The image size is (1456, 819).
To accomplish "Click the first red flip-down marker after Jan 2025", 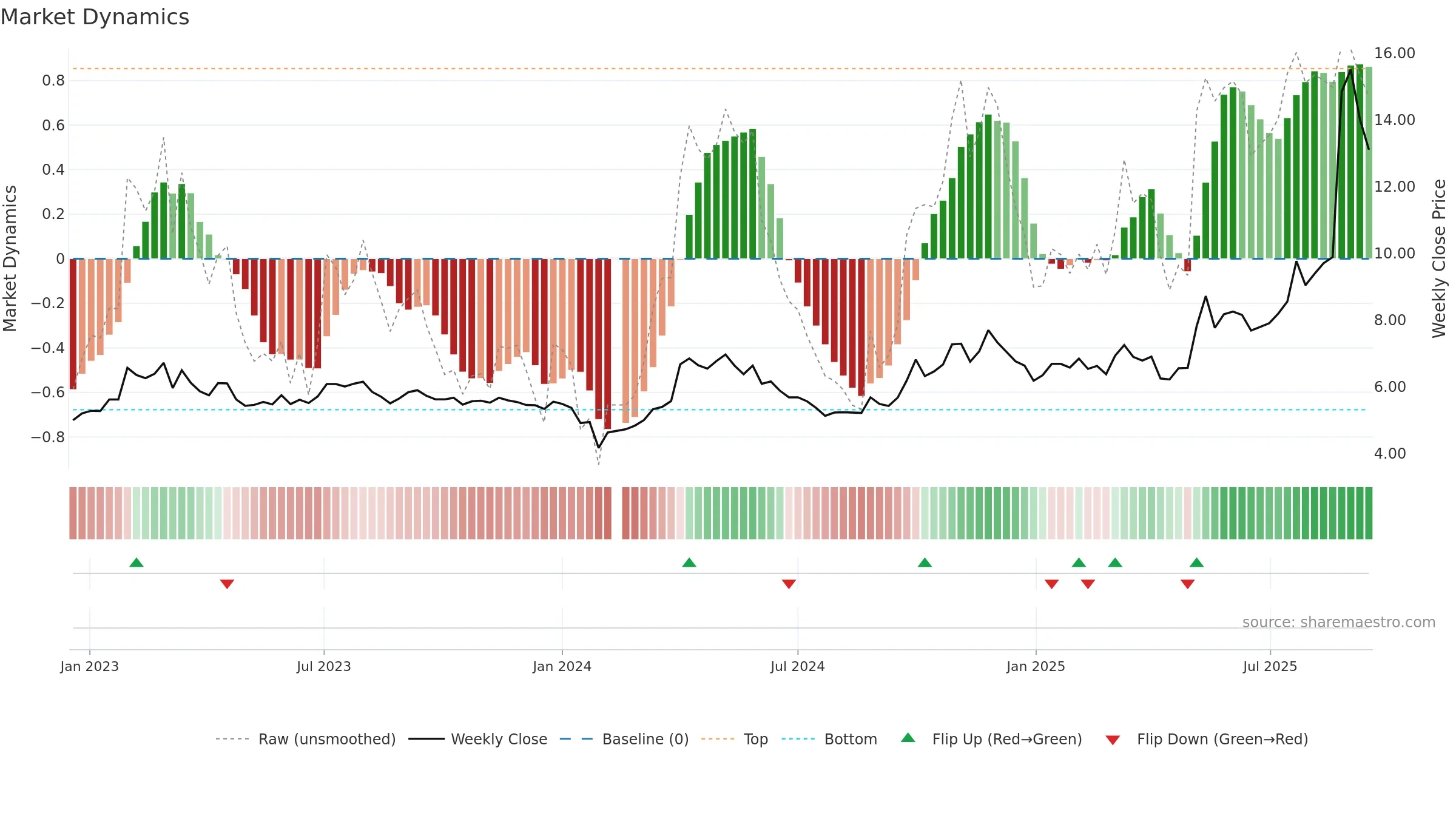I will pos(1052,584).
